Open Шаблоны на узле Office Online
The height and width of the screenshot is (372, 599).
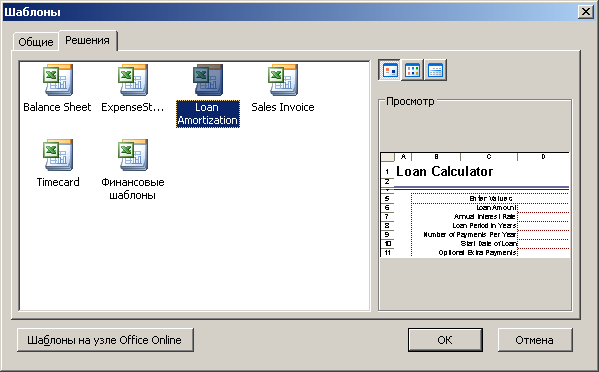click(x=105, y=340)
